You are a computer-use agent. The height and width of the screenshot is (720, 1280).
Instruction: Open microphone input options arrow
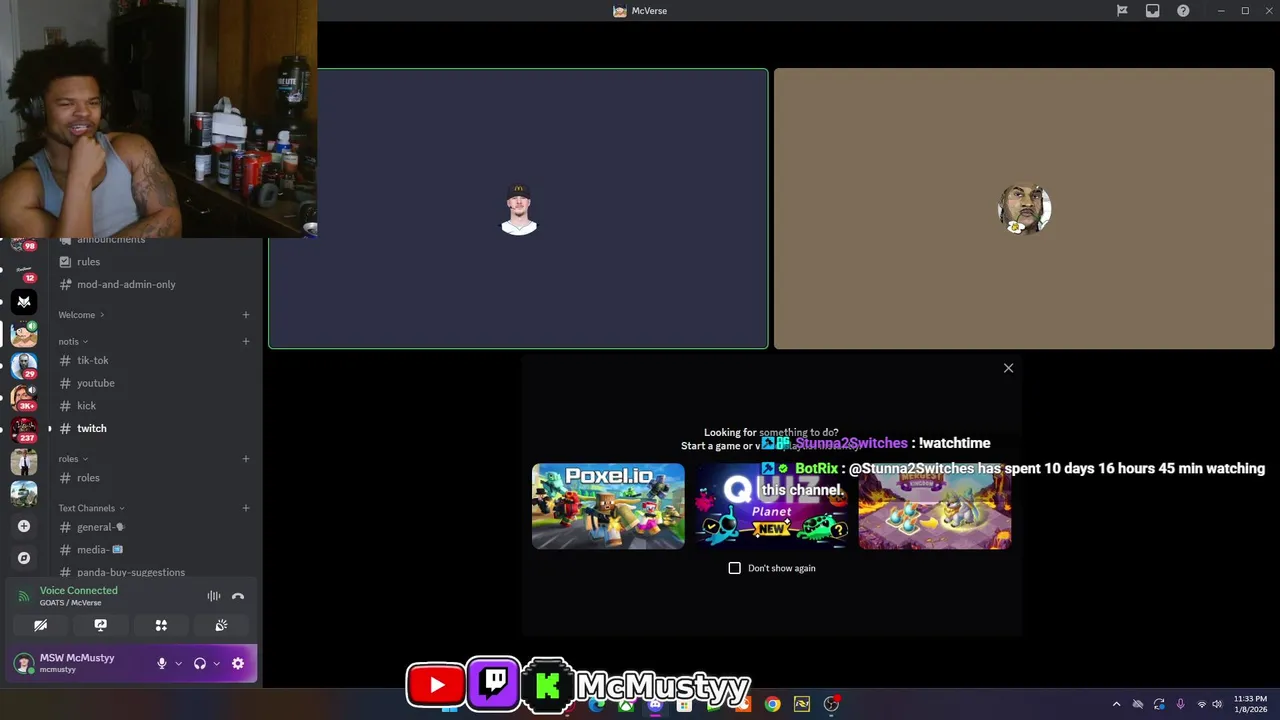tap(179, 663)
